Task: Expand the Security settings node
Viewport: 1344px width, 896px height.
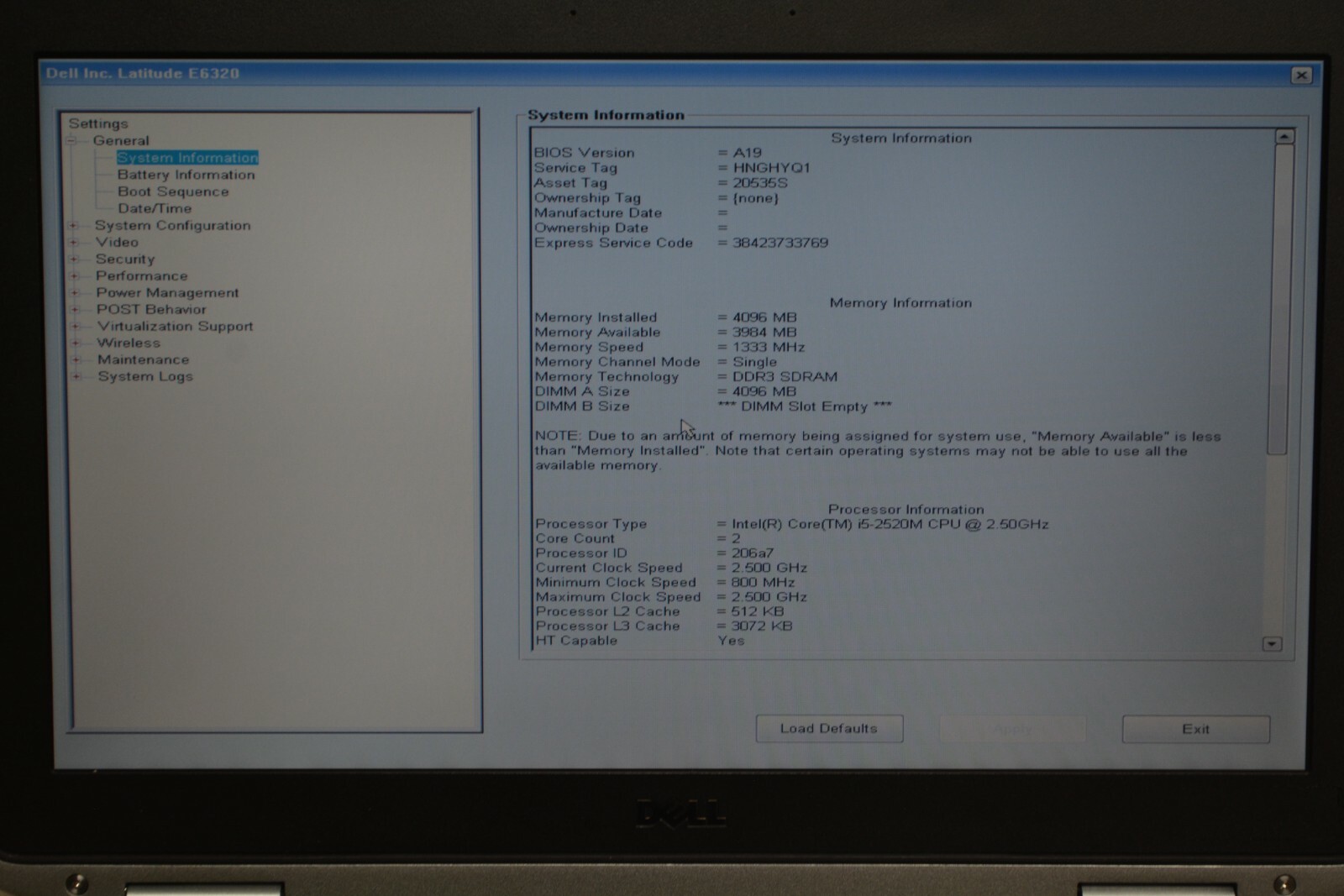Action: (x=74, y=259)
